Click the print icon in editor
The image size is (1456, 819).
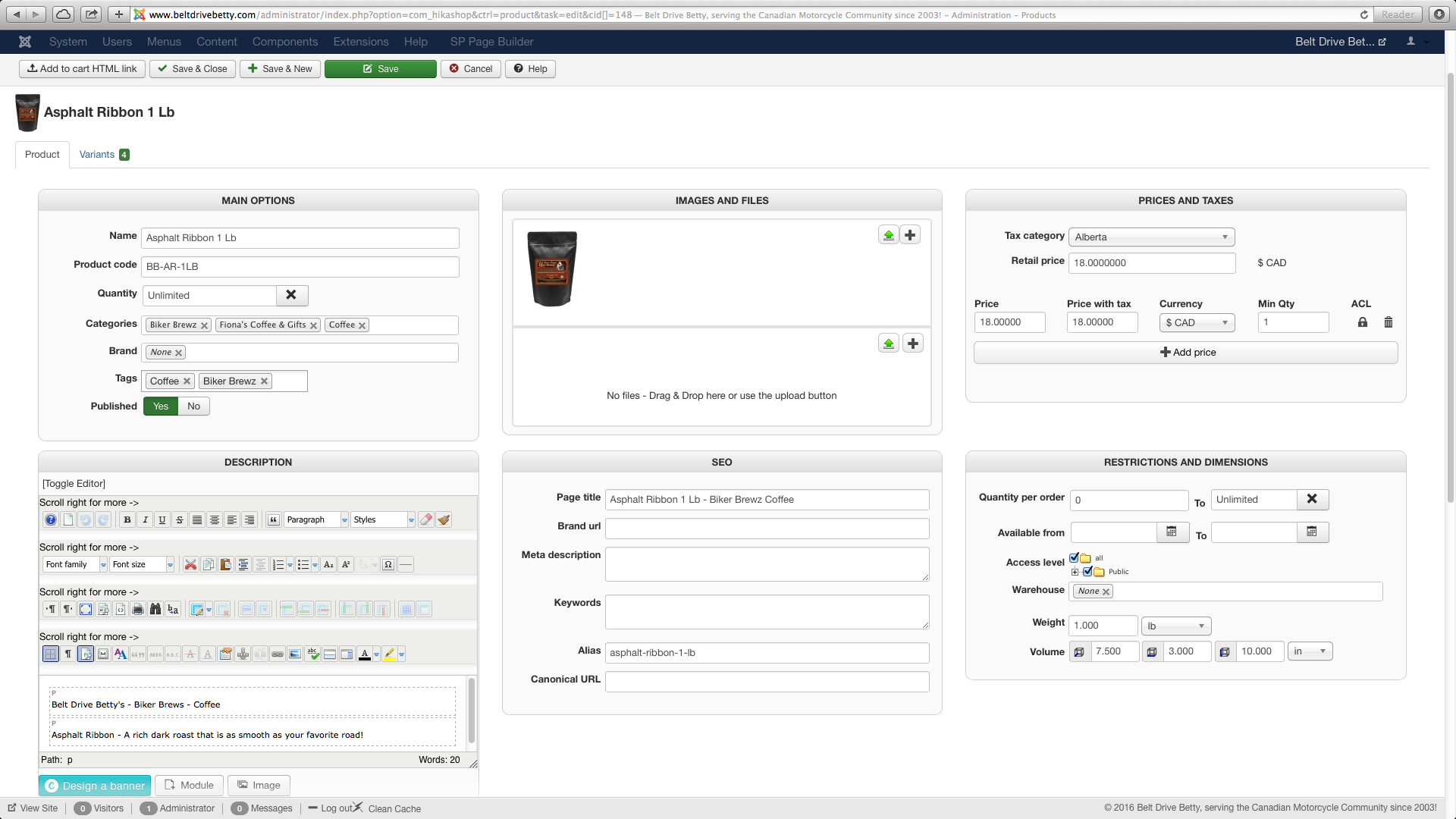[x=138, y=609]
